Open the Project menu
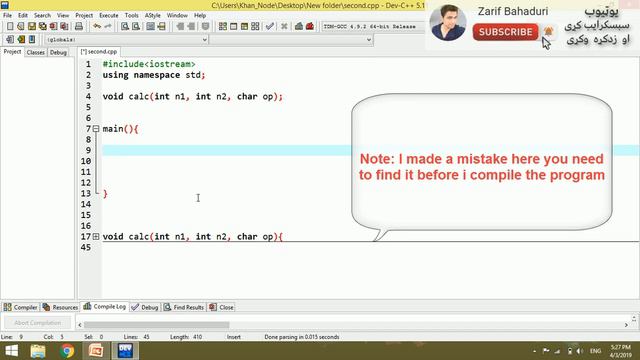Image resolution: width=640 pixels, height=360 pixels. coord(84,16)
